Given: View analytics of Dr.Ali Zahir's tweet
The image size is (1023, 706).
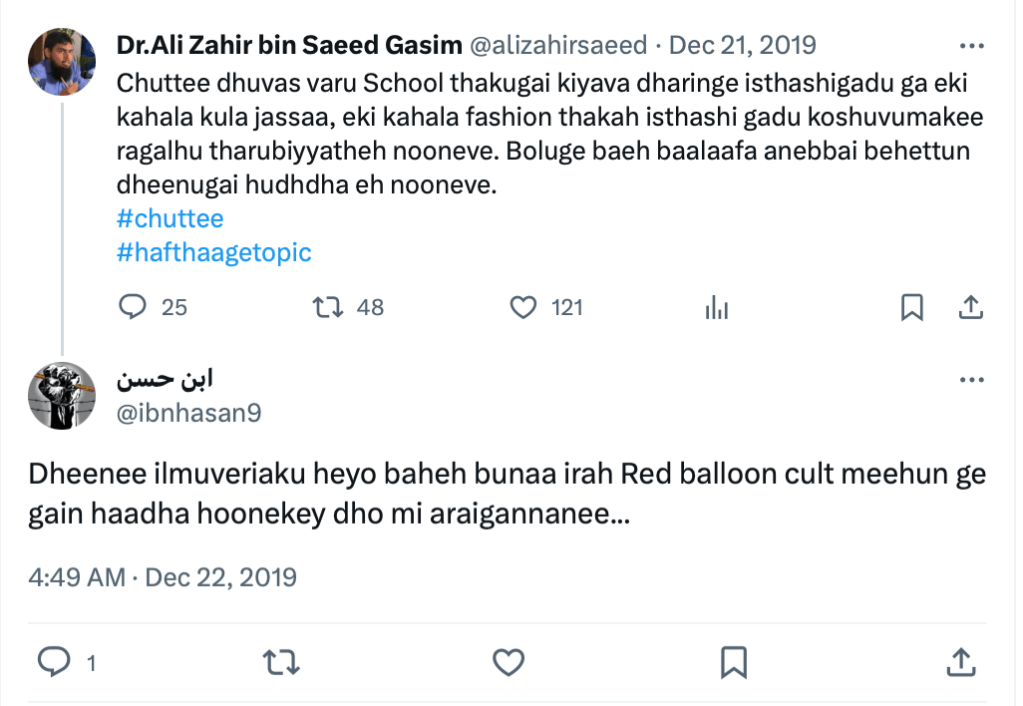Looking at the screenshot, I should click(x=716, y=308).
